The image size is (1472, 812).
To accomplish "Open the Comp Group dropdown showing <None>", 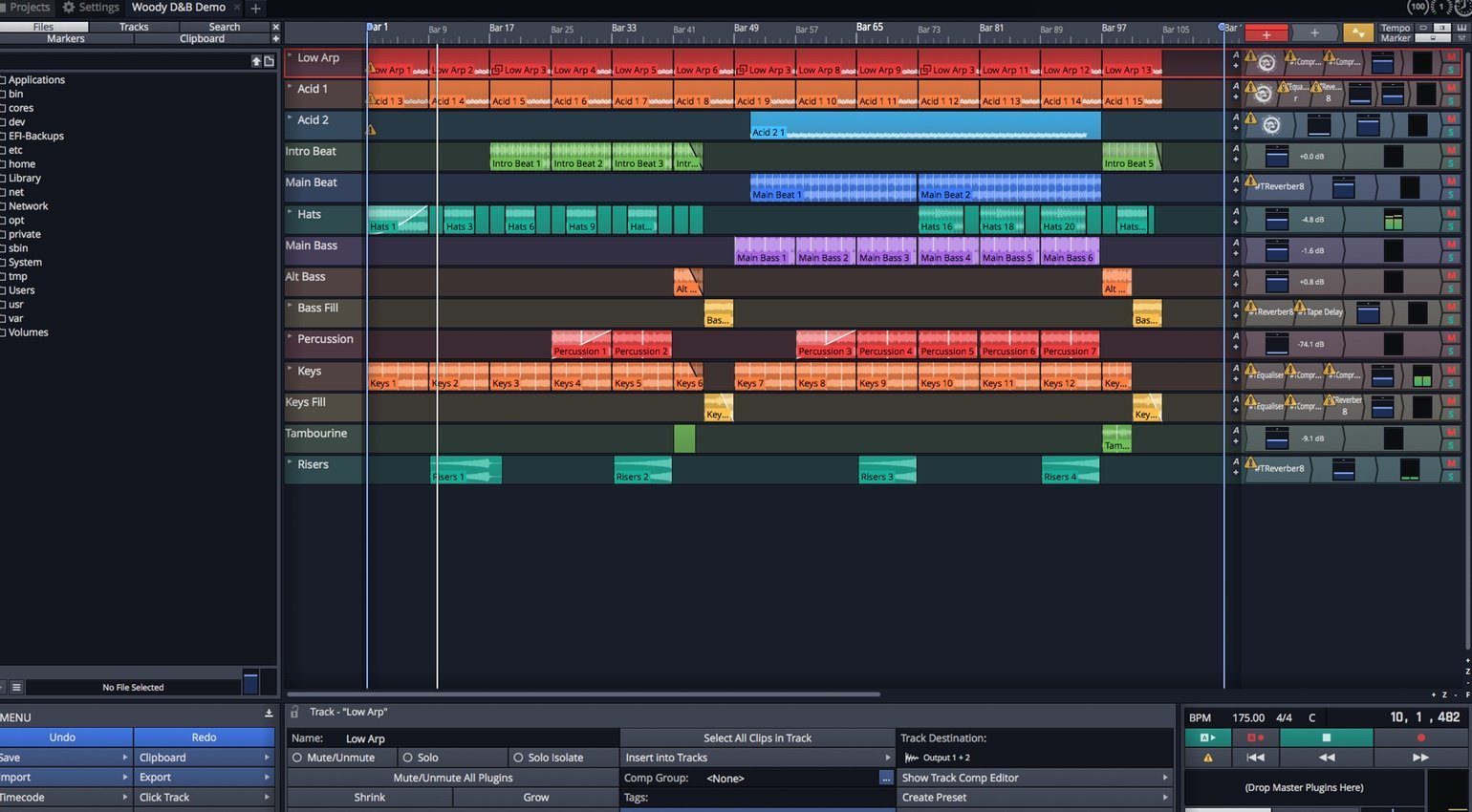I will pos(725,779).
